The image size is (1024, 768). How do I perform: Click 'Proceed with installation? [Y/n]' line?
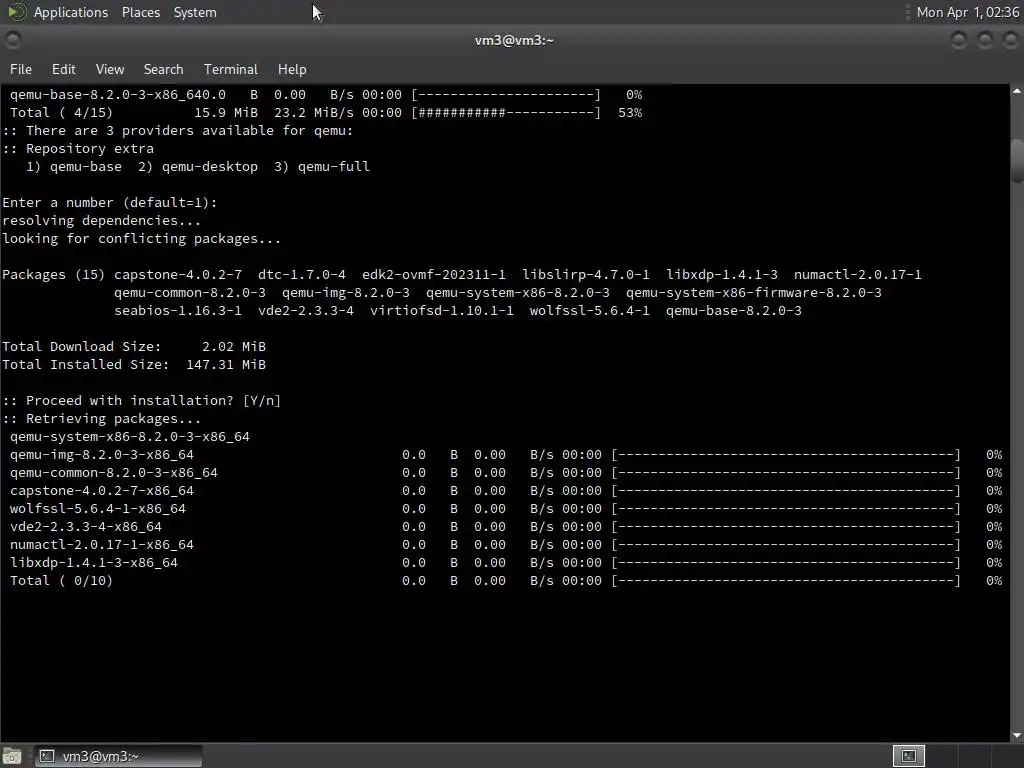142,400
